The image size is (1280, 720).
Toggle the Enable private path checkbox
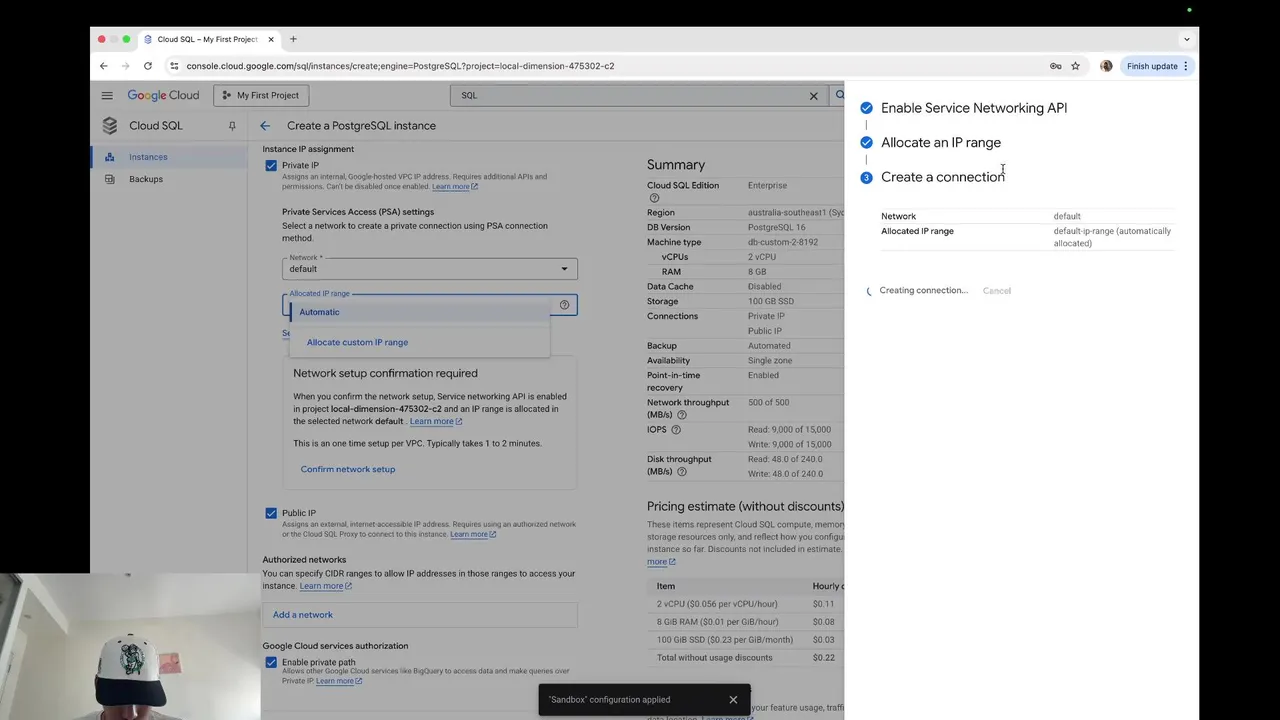pos(271,662)
